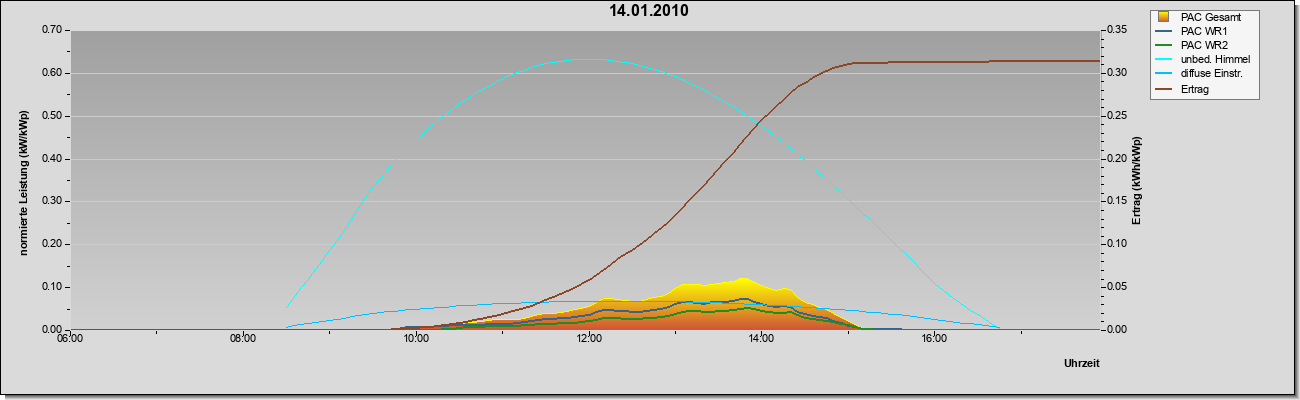Click the diffuse Einstr. legend entry
The height and width of the screenshot is (400, 1300).
click(x=1211, y=74)
